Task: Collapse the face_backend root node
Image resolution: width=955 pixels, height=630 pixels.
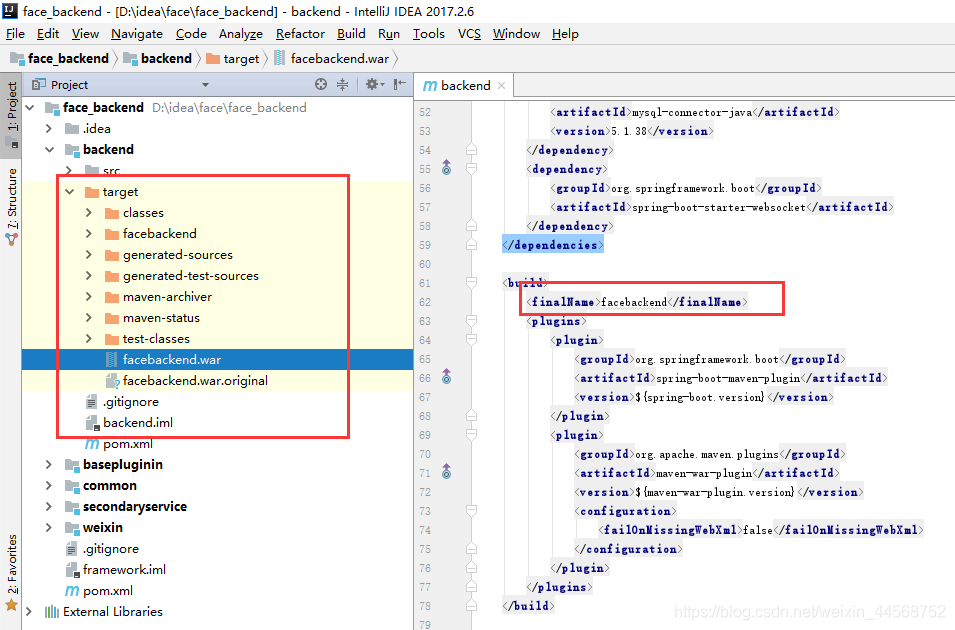Action: coord(30,108)
